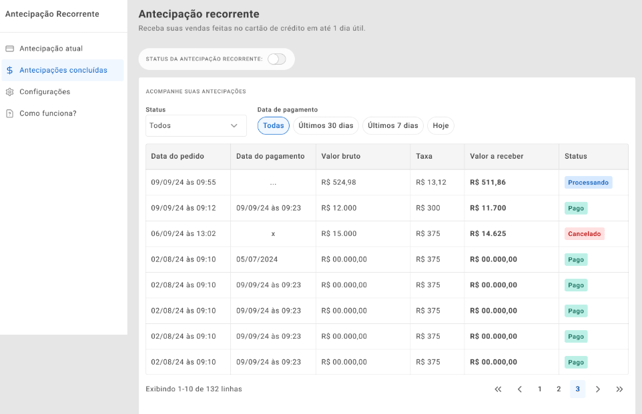Go to page 1 of results

pos(540,389)
